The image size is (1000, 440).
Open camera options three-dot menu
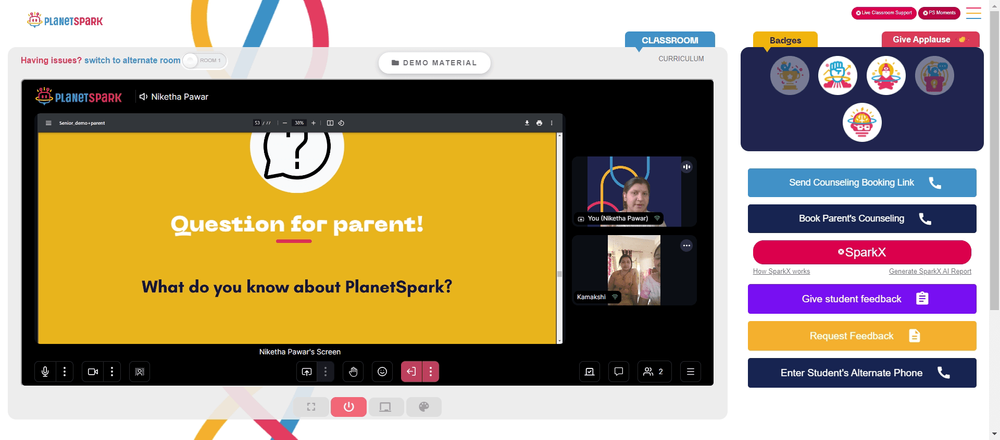[112, 372]
